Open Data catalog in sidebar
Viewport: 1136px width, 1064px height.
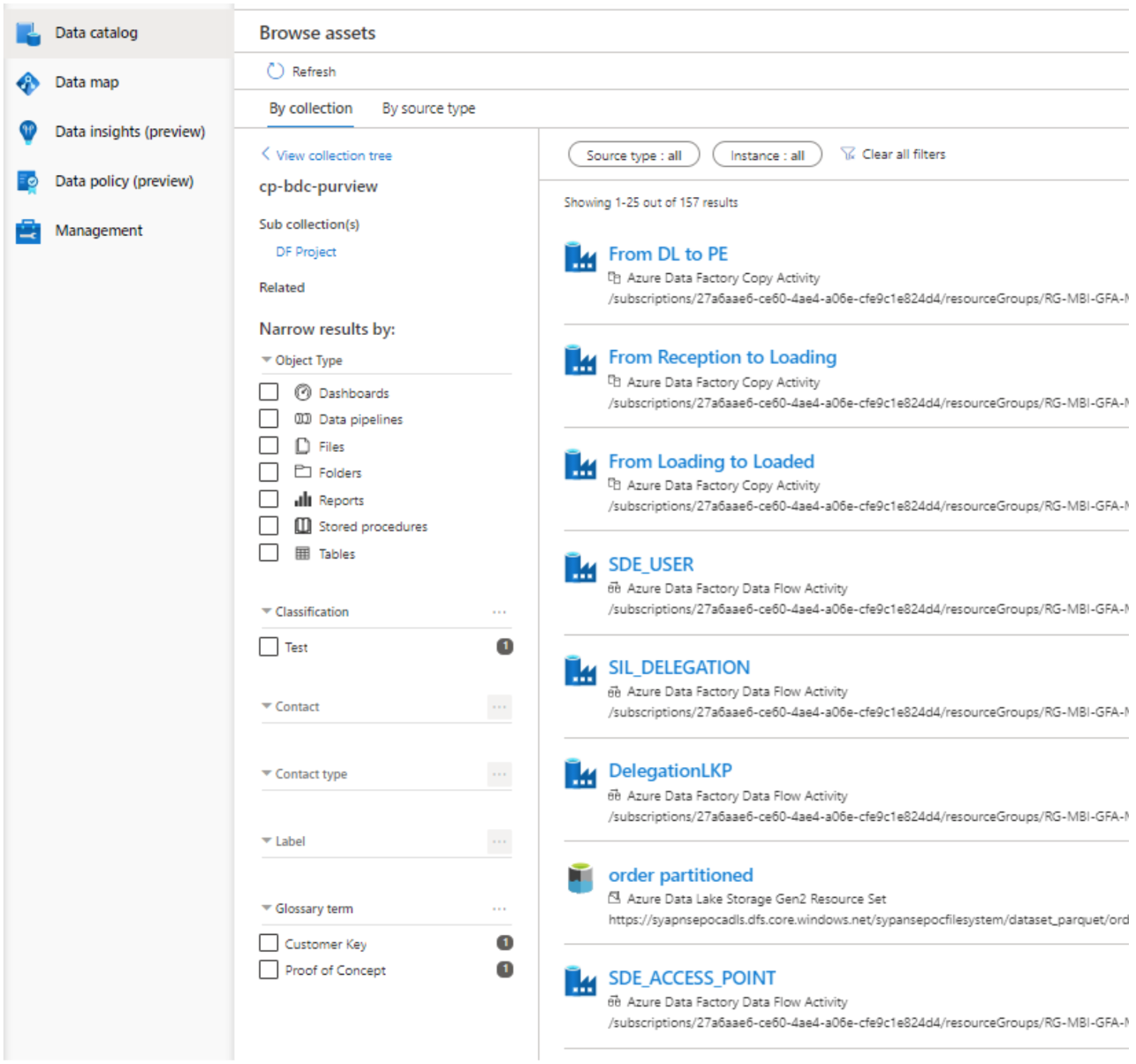click(x=118, y=33)
